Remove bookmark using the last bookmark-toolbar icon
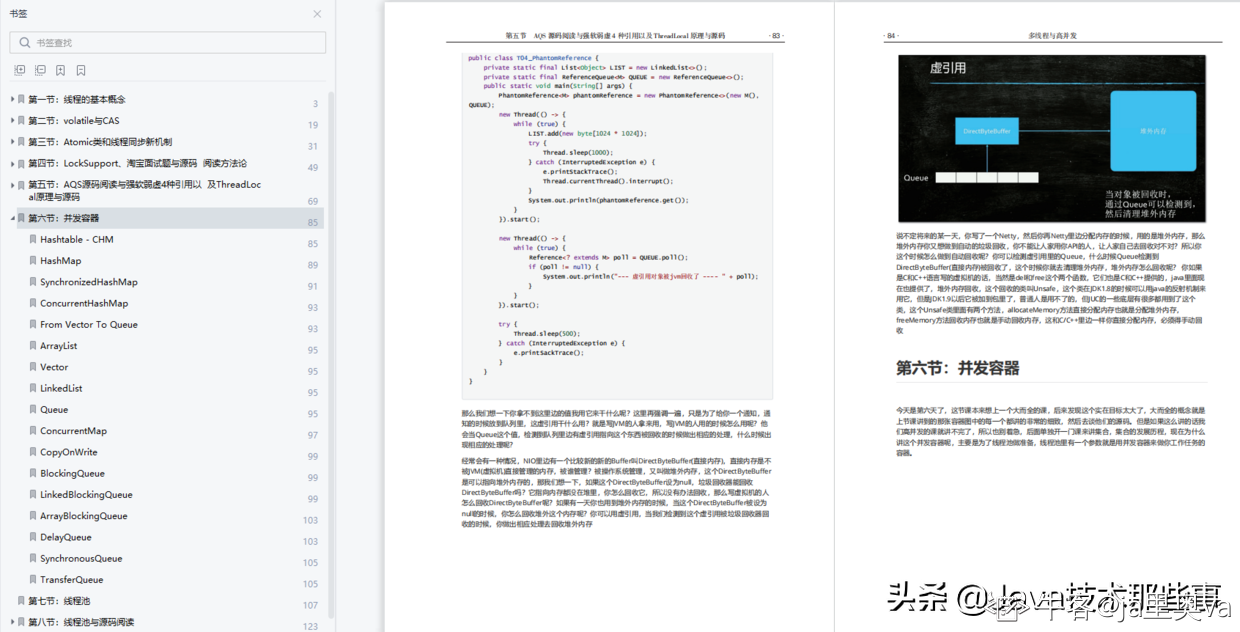Image resolution: width=1240 pixels, height=632 pixels. point(81,70)
